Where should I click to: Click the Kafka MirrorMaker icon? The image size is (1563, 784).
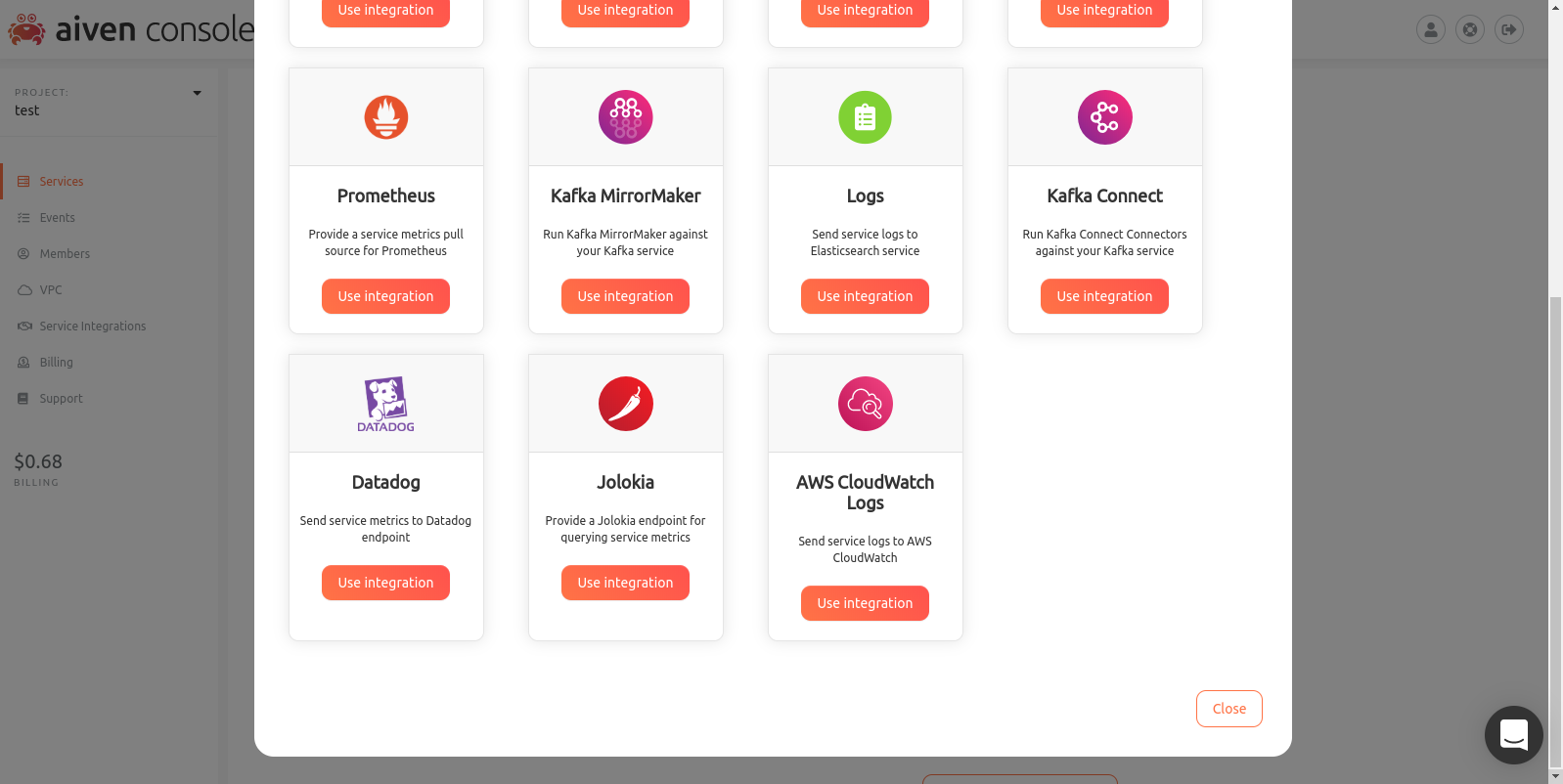(625, 117)
